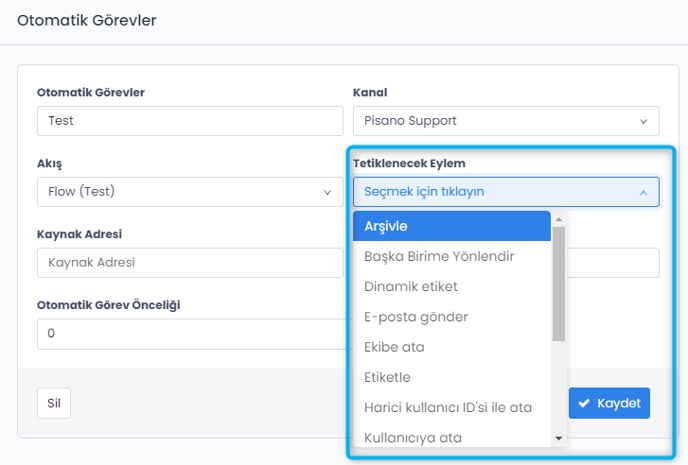Viewport: 688px width, 465px height.
Task: Select the Dinamik etiket option
Action: pos(451,286)
